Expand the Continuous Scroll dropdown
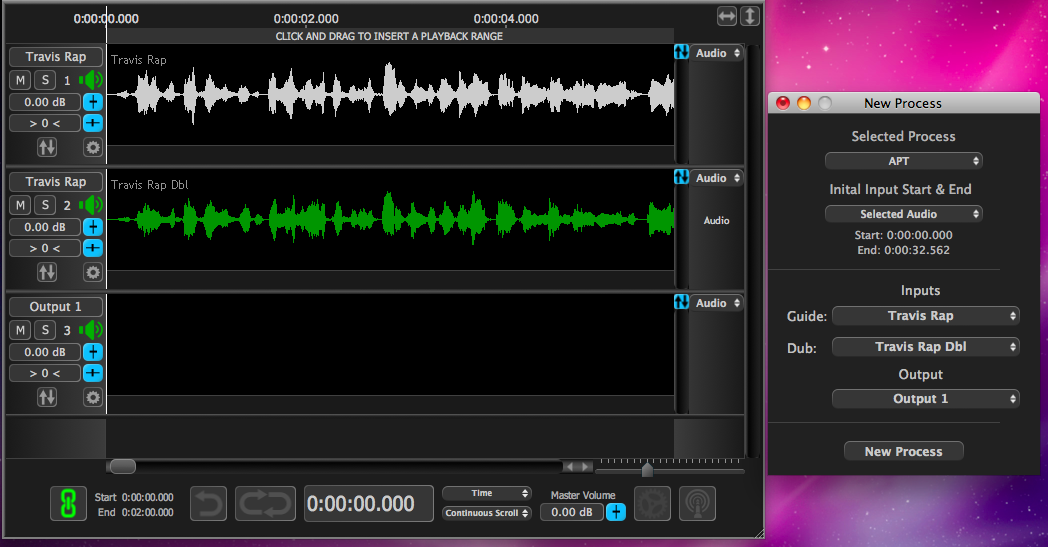 pyautogui.click(x=487, y=513)
